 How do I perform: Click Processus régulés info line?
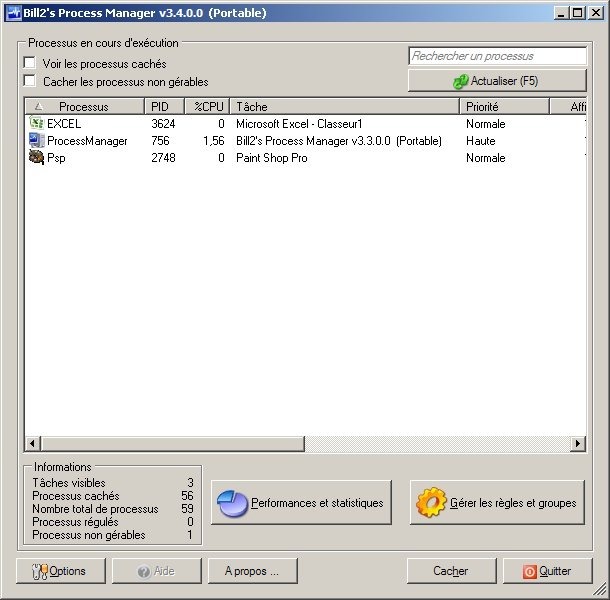(113, 522)
